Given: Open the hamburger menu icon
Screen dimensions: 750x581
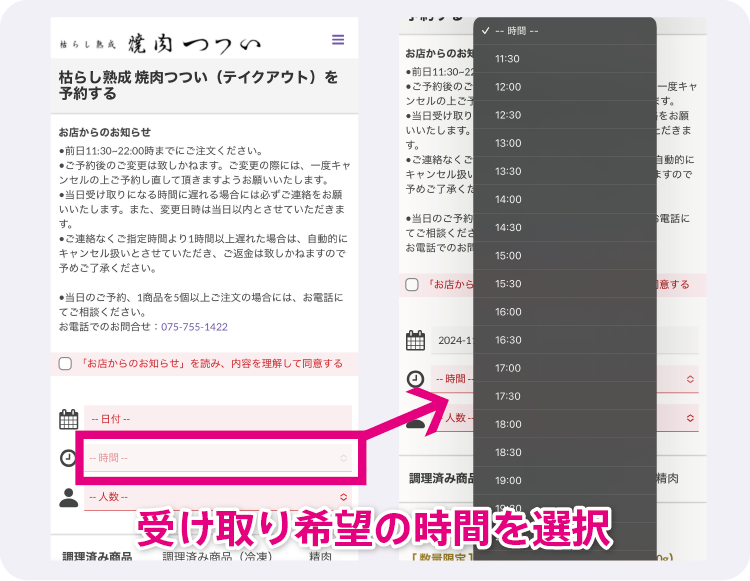Looking at the screenshot, I should click(338, 40).
